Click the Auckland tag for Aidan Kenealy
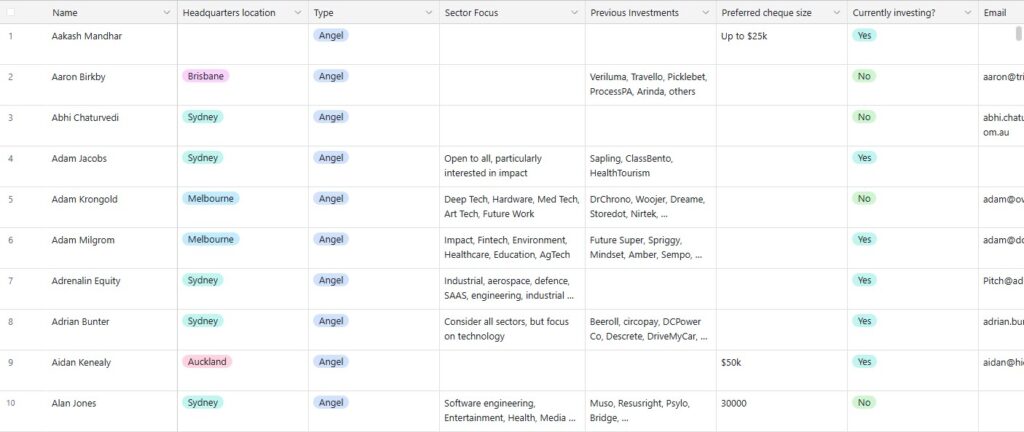The height and width of the screenshot is (432, 1024). (207, 362)
